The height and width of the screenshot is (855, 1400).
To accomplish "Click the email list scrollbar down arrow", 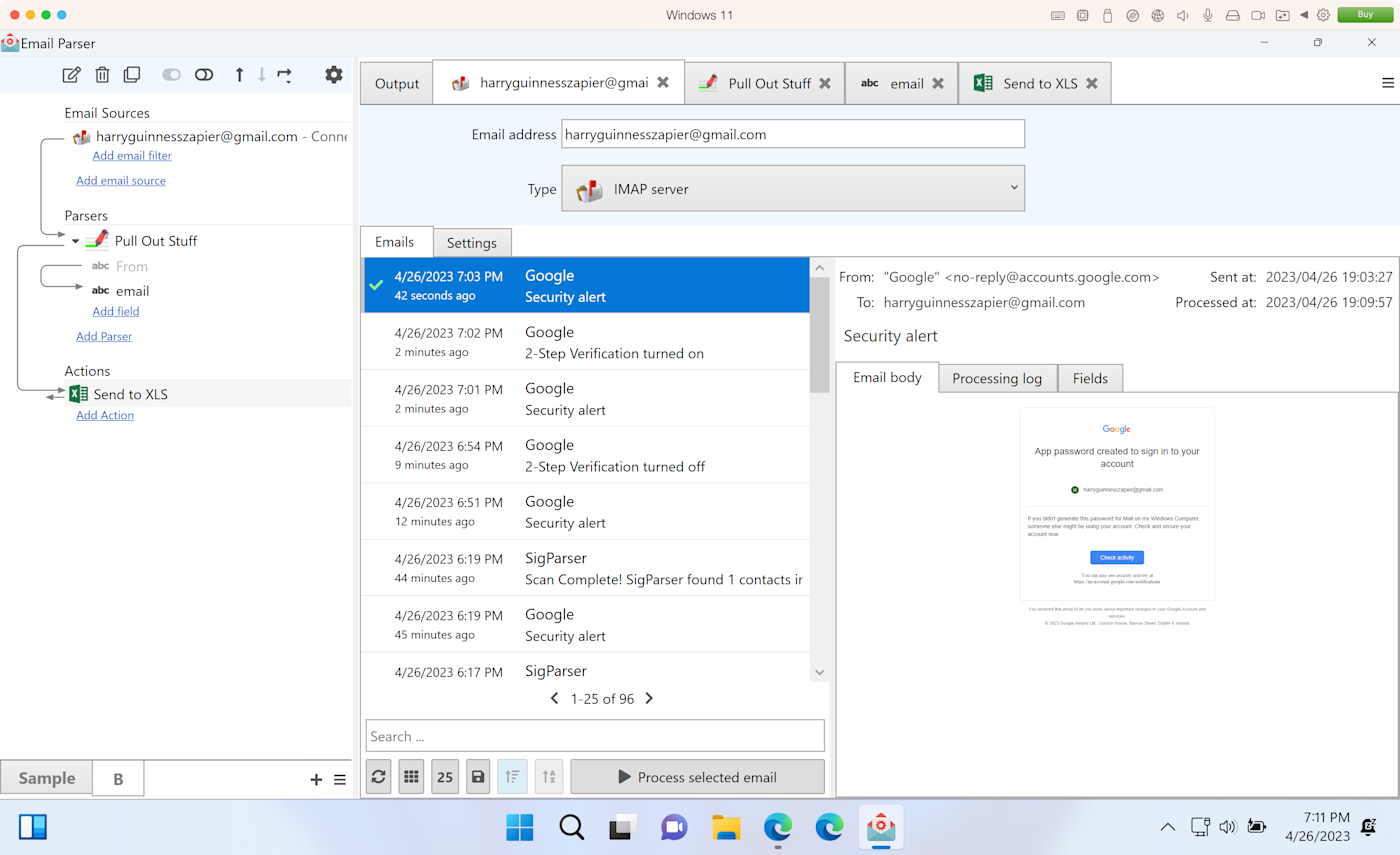I will [820, 673].
